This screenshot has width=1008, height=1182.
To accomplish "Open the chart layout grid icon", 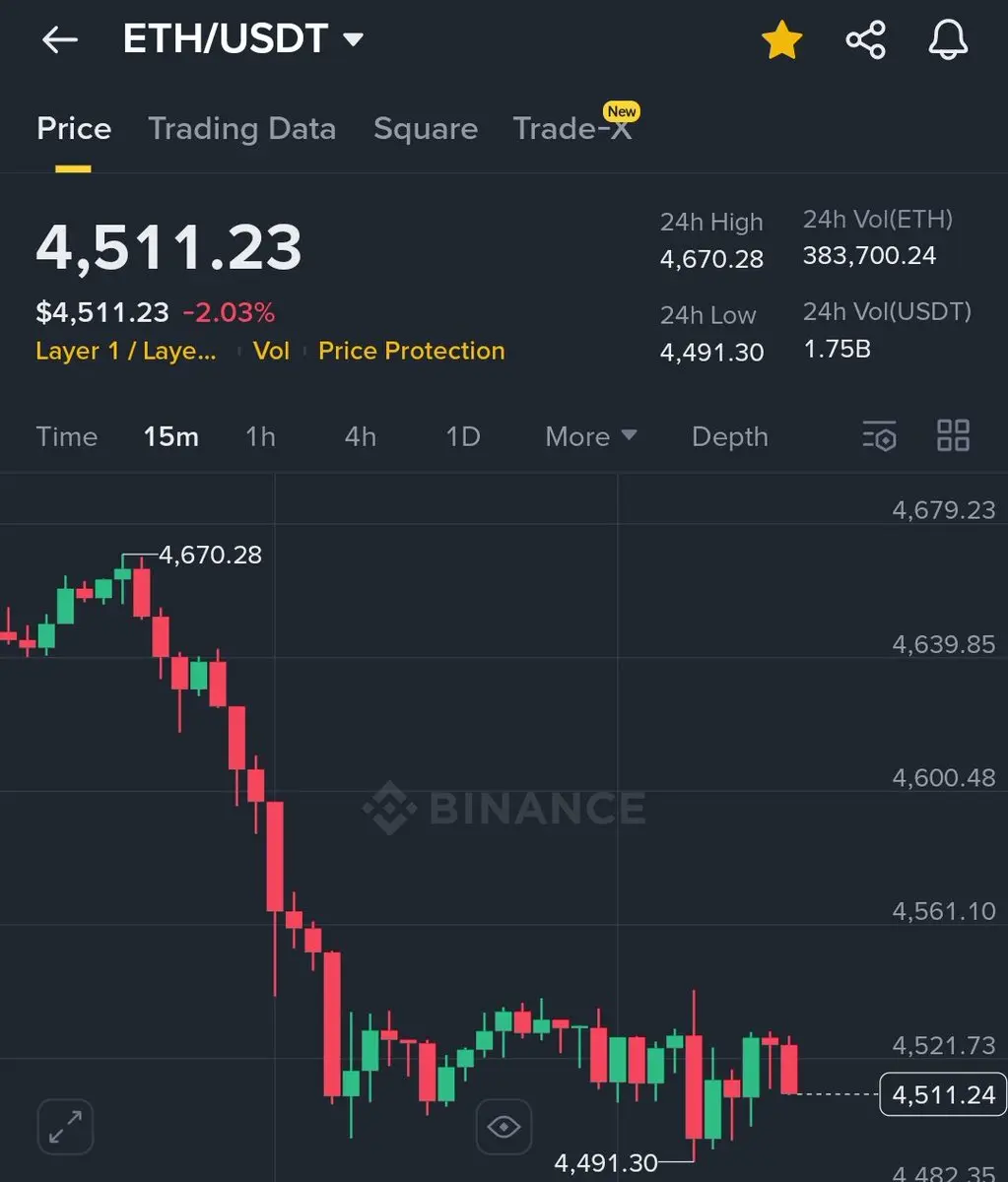I will click(x=953, y=436).
